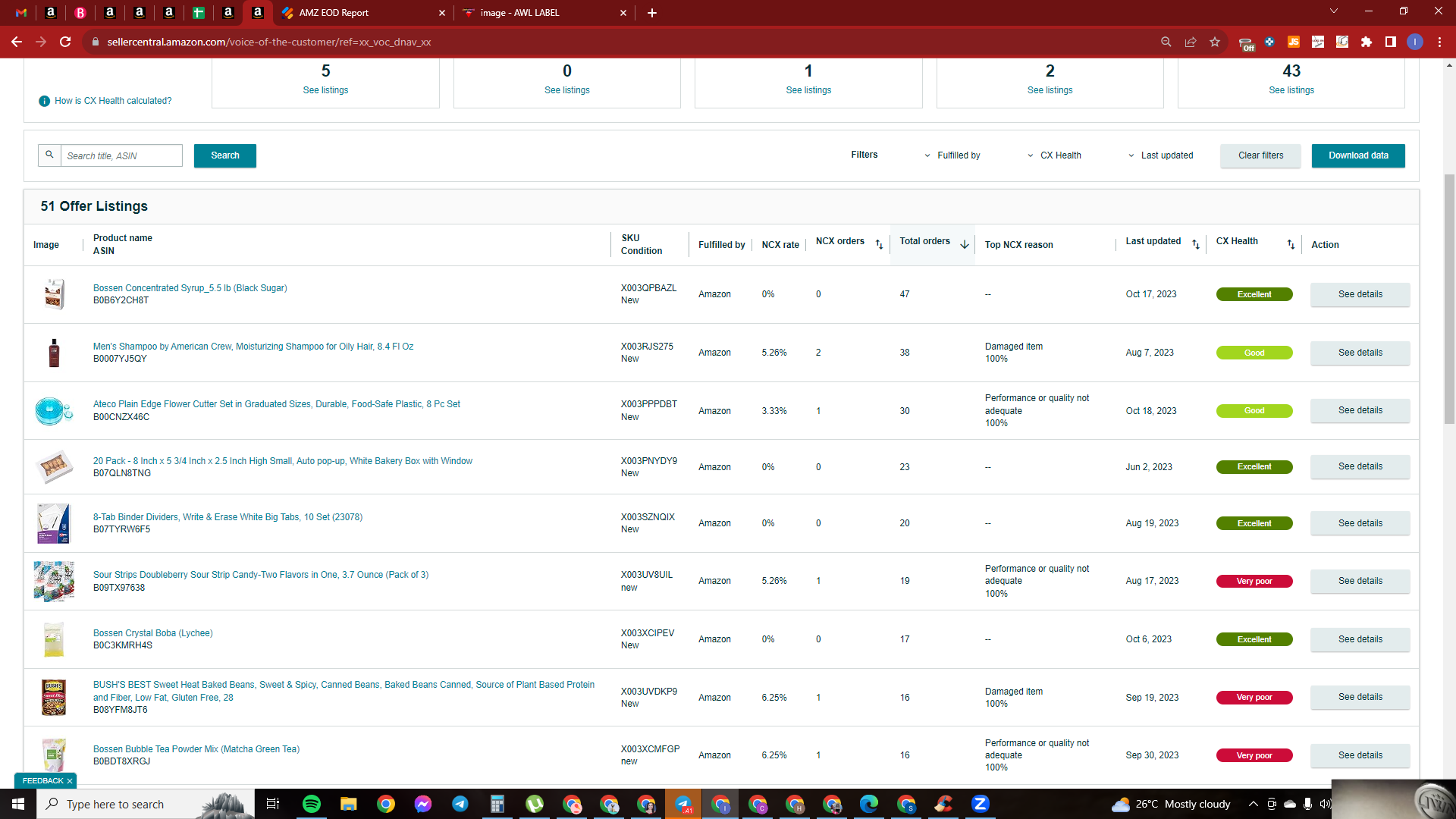Focus the Search title, ASIN input field
Viewport: 1456px width, 819px height.
[121, 155]
